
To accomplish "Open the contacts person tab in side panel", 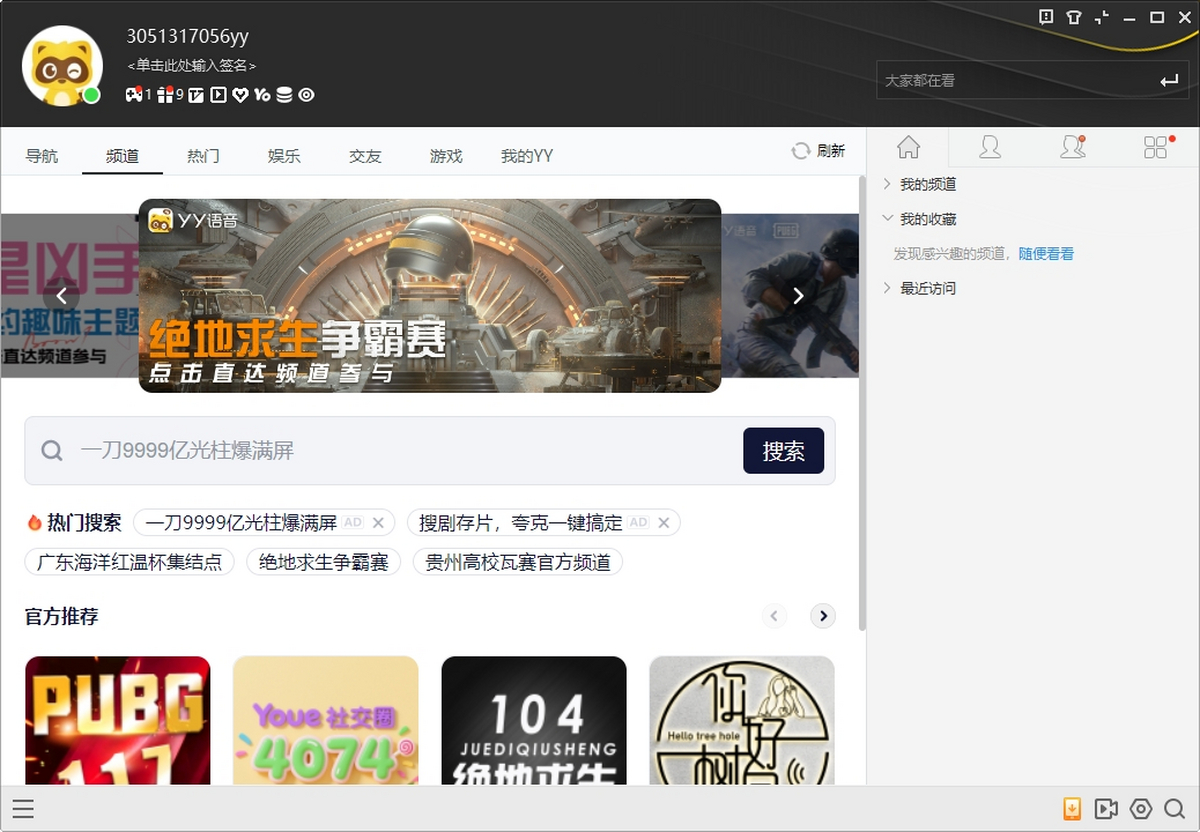I will (x=990, y=147).
